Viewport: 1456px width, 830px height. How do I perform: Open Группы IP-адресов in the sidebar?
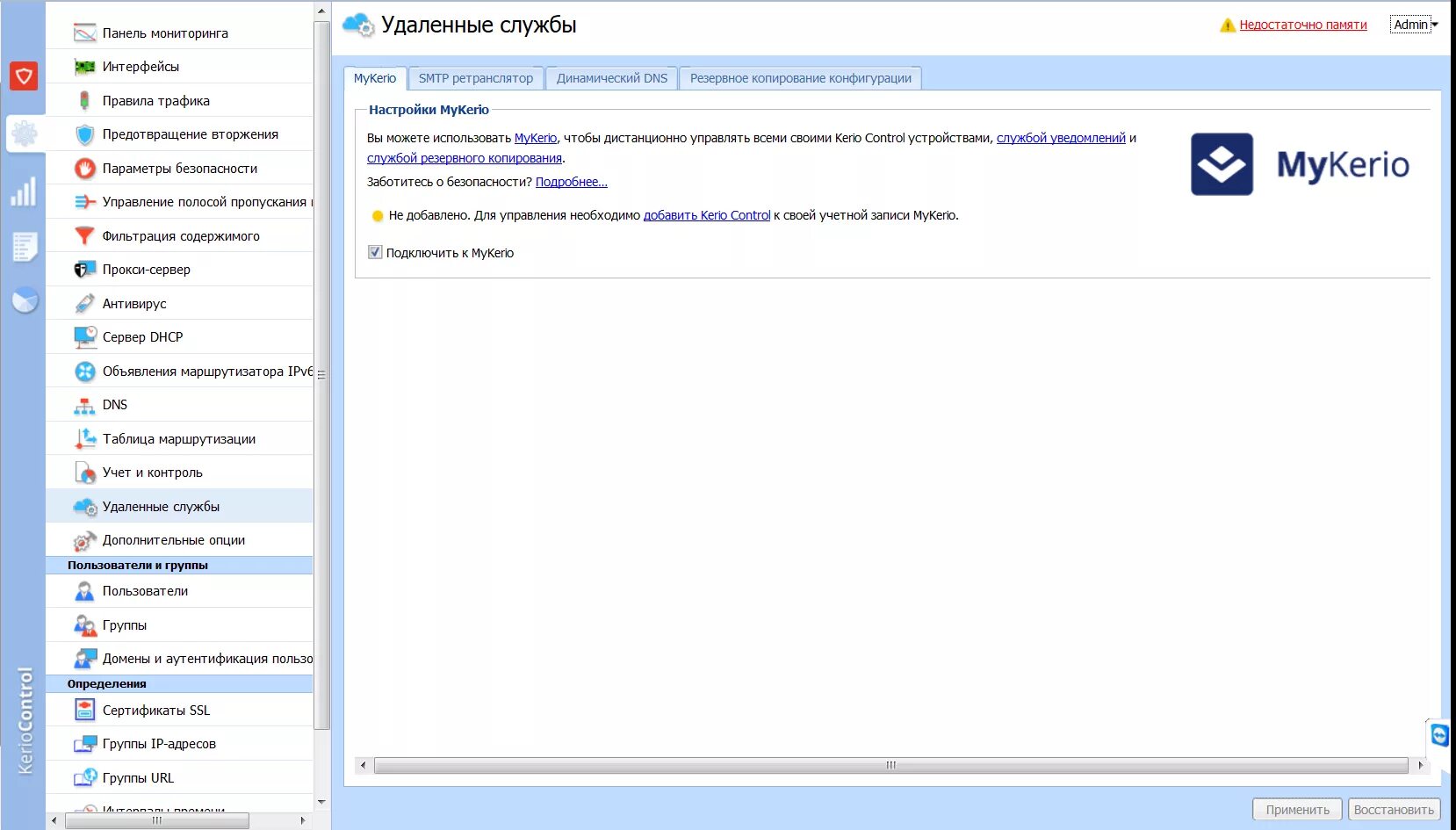179,744
